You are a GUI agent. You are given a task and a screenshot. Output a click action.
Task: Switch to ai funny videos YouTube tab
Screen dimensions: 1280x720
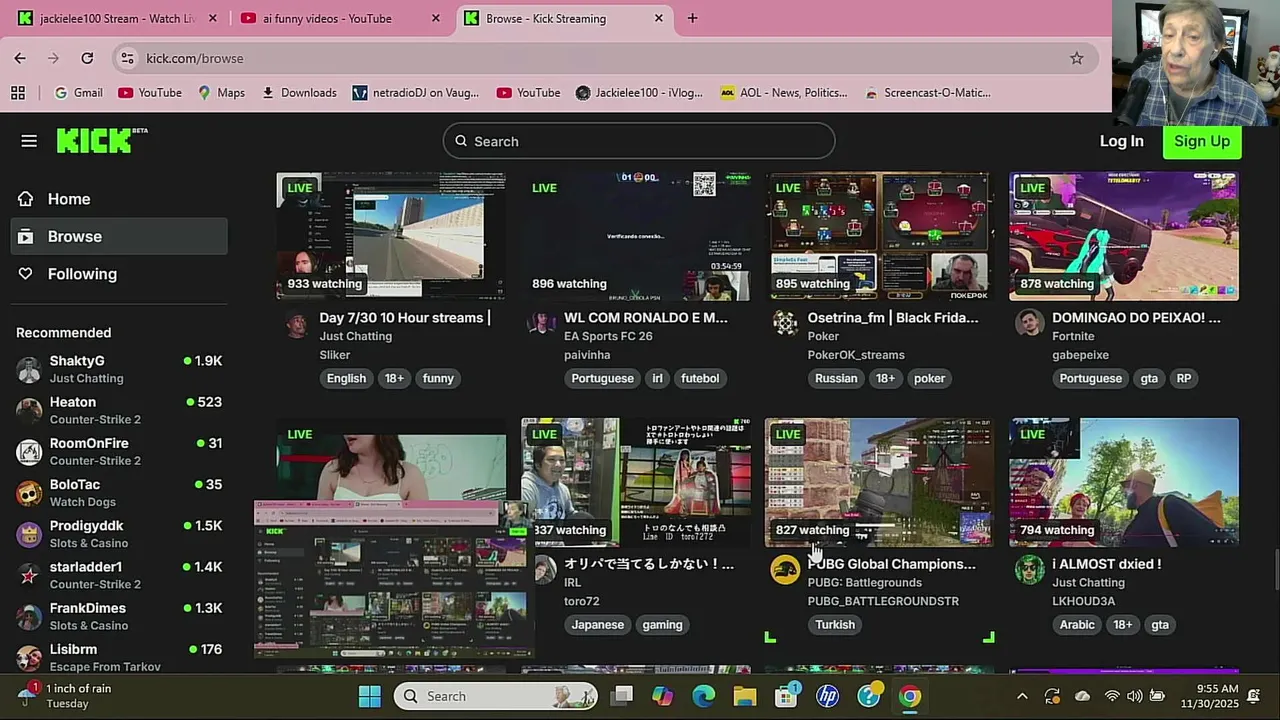(340, 18)
